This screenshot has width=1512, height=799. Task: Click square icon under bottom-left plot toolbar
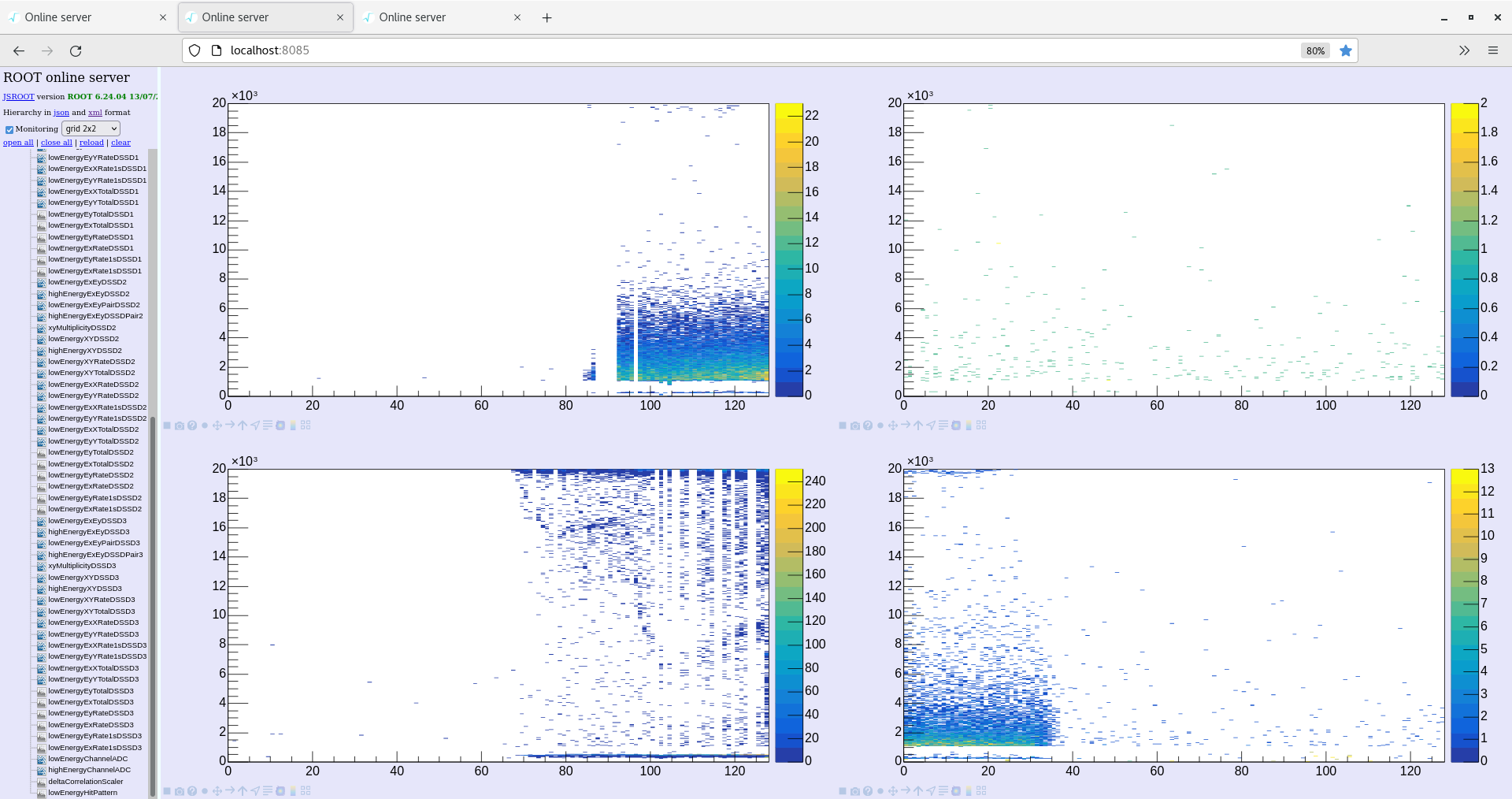[167, 791]
